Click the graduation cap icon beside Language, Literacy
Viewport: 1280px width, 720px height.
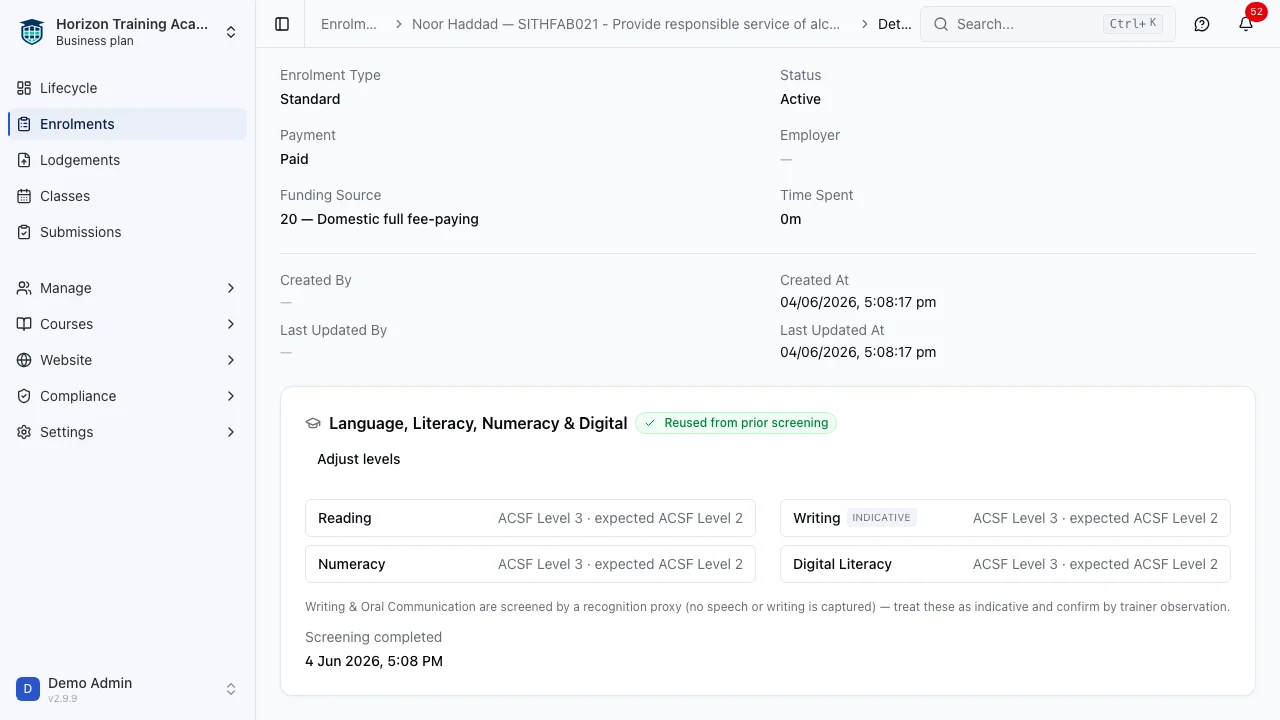[313, 423]
